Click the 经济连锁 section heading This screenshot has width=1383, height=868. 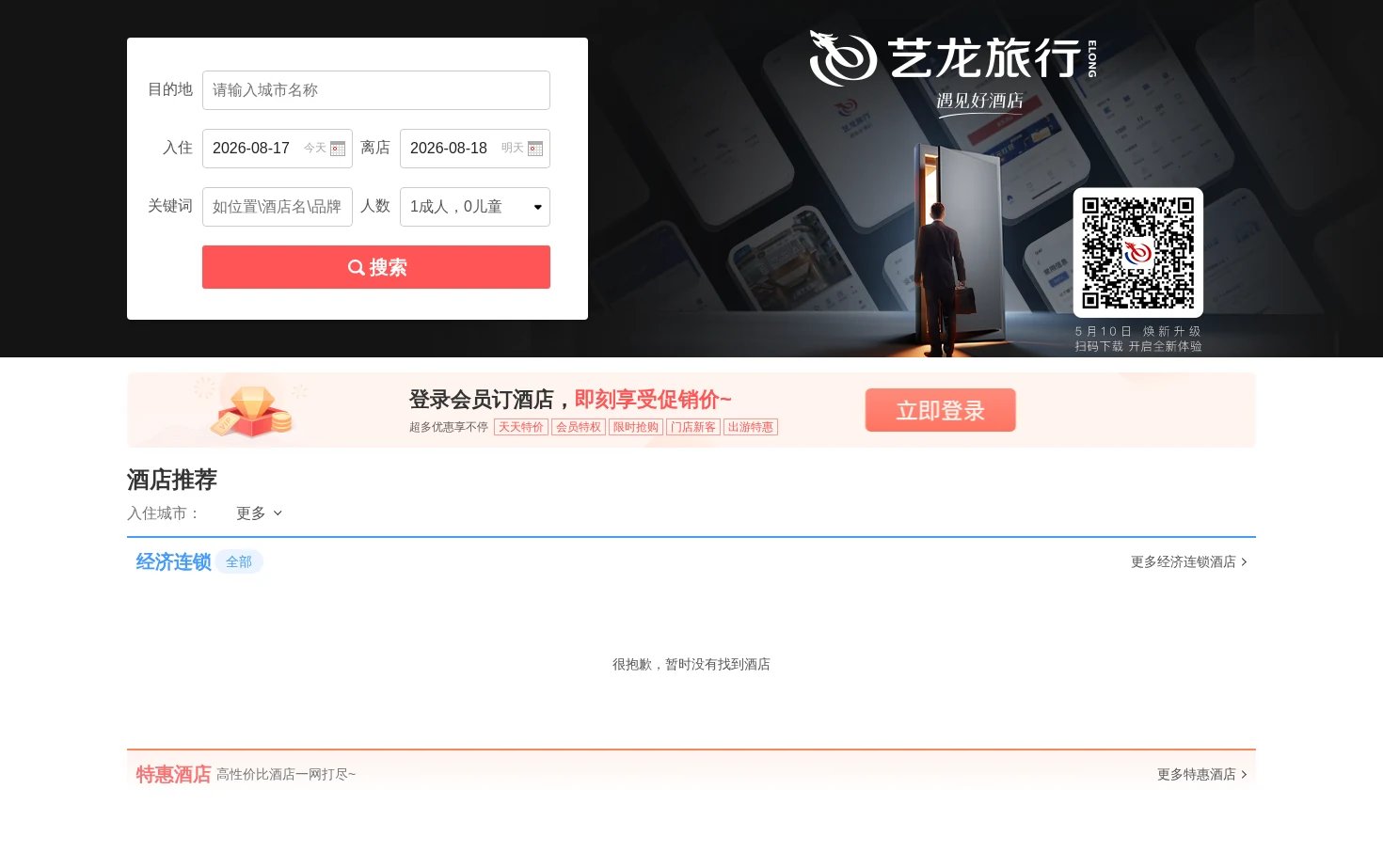(x=174, y=562)
